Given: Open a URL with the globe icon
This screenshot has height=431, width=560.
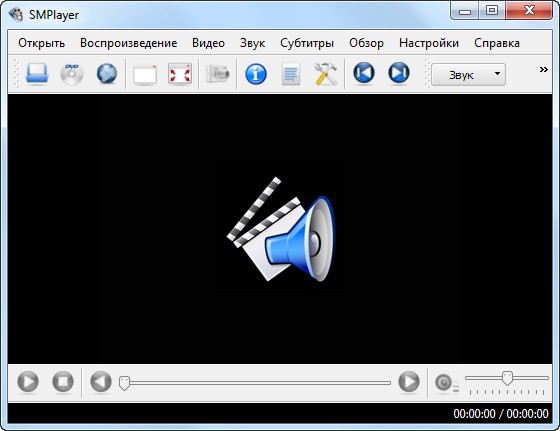Looking at the screenshot, I should (107, 74).
